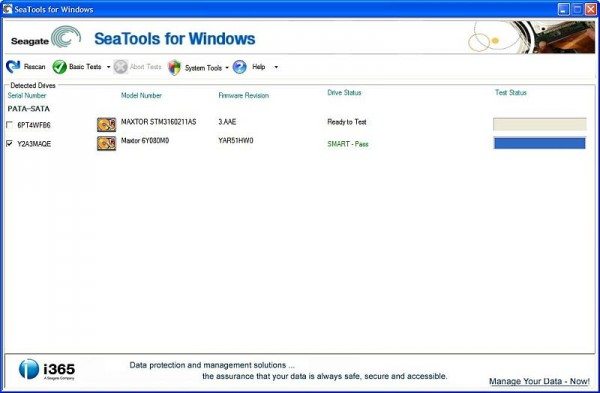Click the SeaTools title bar app icon
This screenshot has height=393, width=600.
point(8,9)
